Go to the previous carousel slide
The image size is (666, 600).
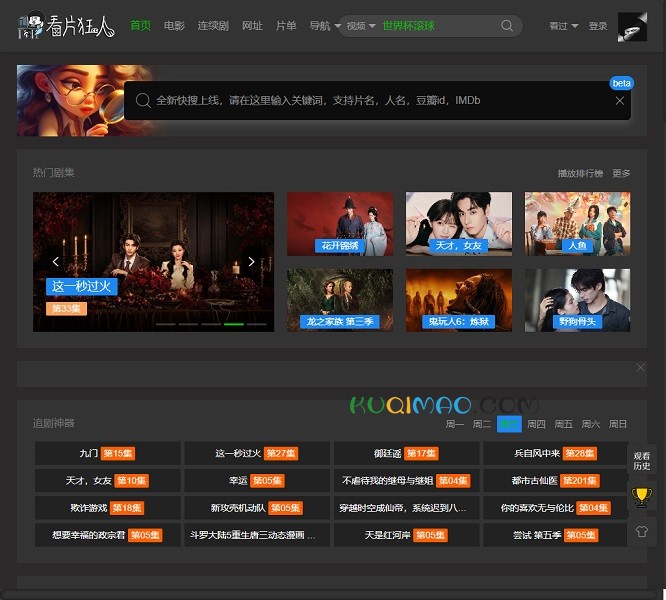55,262
